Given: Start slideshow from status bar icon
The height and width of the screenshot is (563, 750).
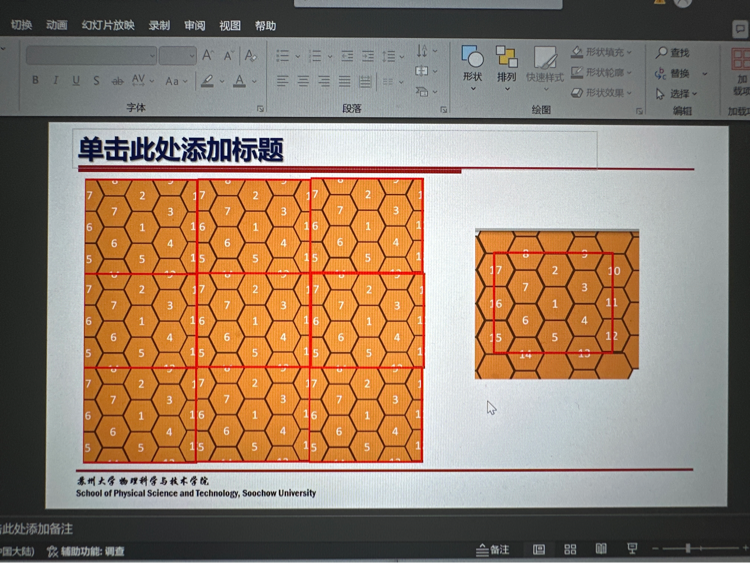Looking at the screenshot, I should [631, 549].
